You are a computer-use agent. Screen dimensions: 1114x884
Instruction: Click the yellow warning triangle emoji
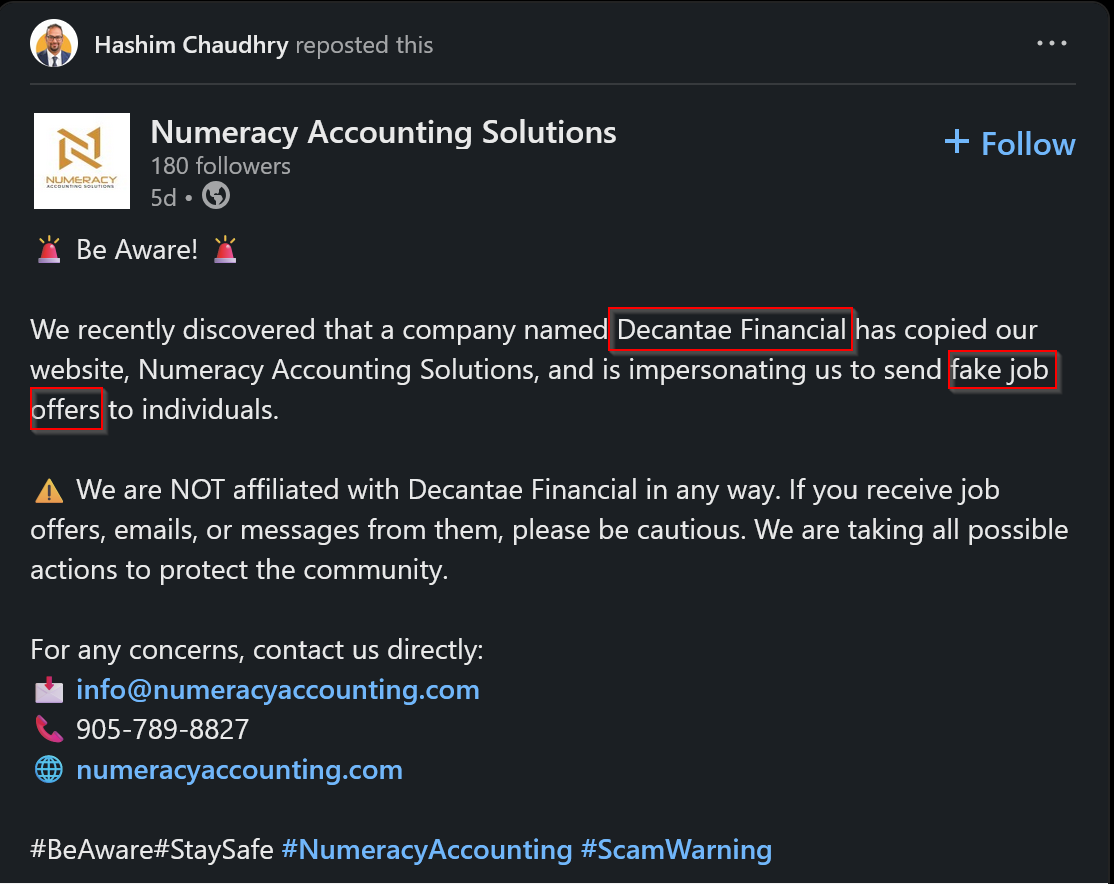[x=48, y=491]
